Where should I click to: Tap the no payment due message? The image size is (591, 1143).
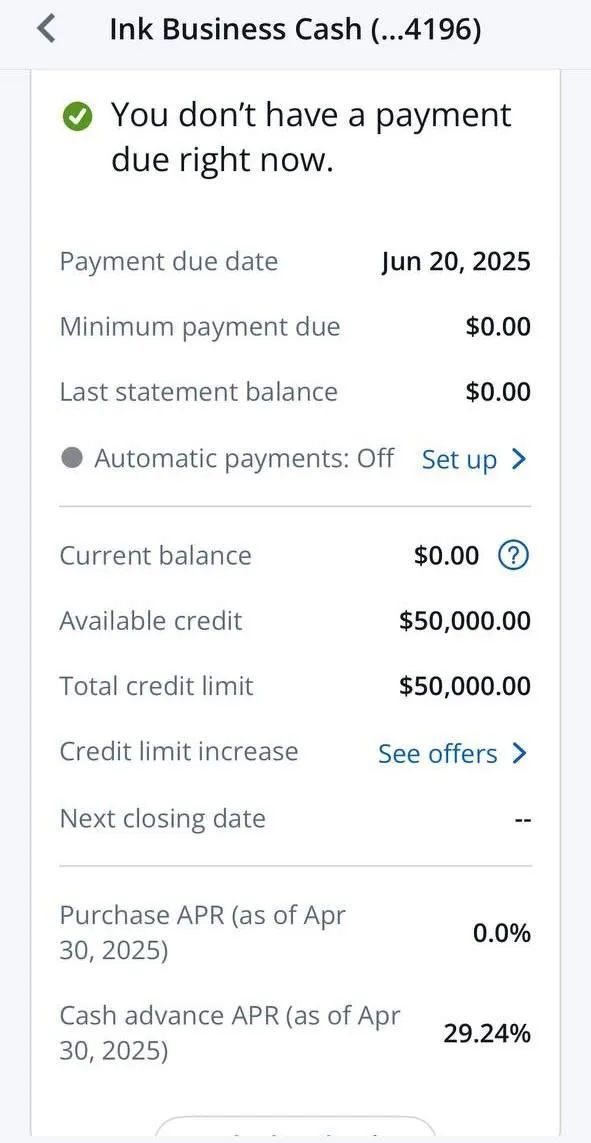pyautogui.click(x=311, y=137)
